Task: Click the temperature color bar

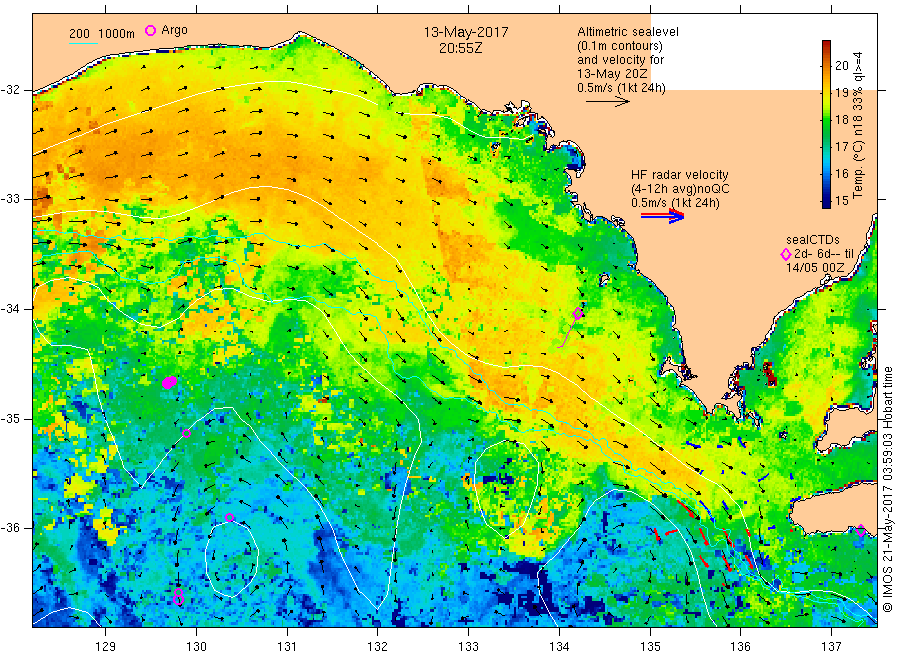Action: coord(826,124)
